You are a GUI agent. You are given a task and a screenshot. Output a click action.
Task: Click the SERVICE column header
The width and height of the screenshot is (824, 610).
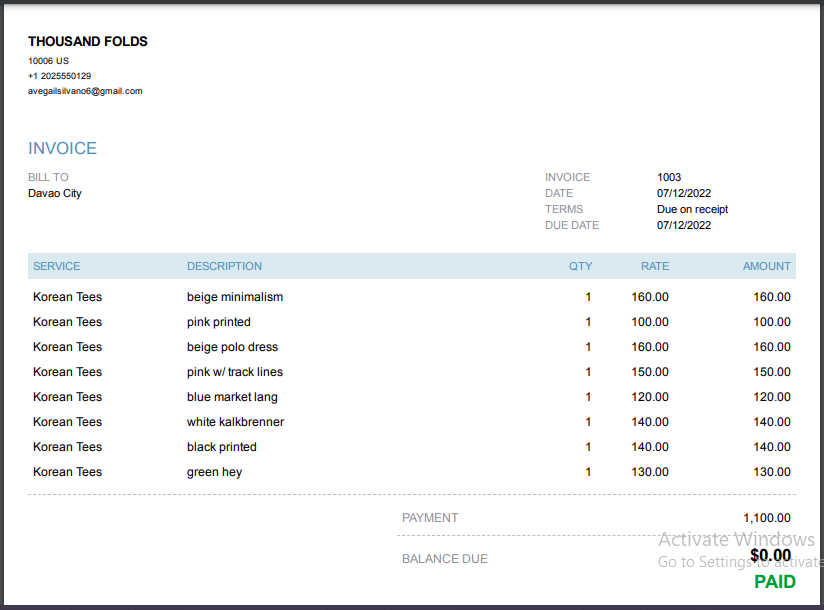57,266
